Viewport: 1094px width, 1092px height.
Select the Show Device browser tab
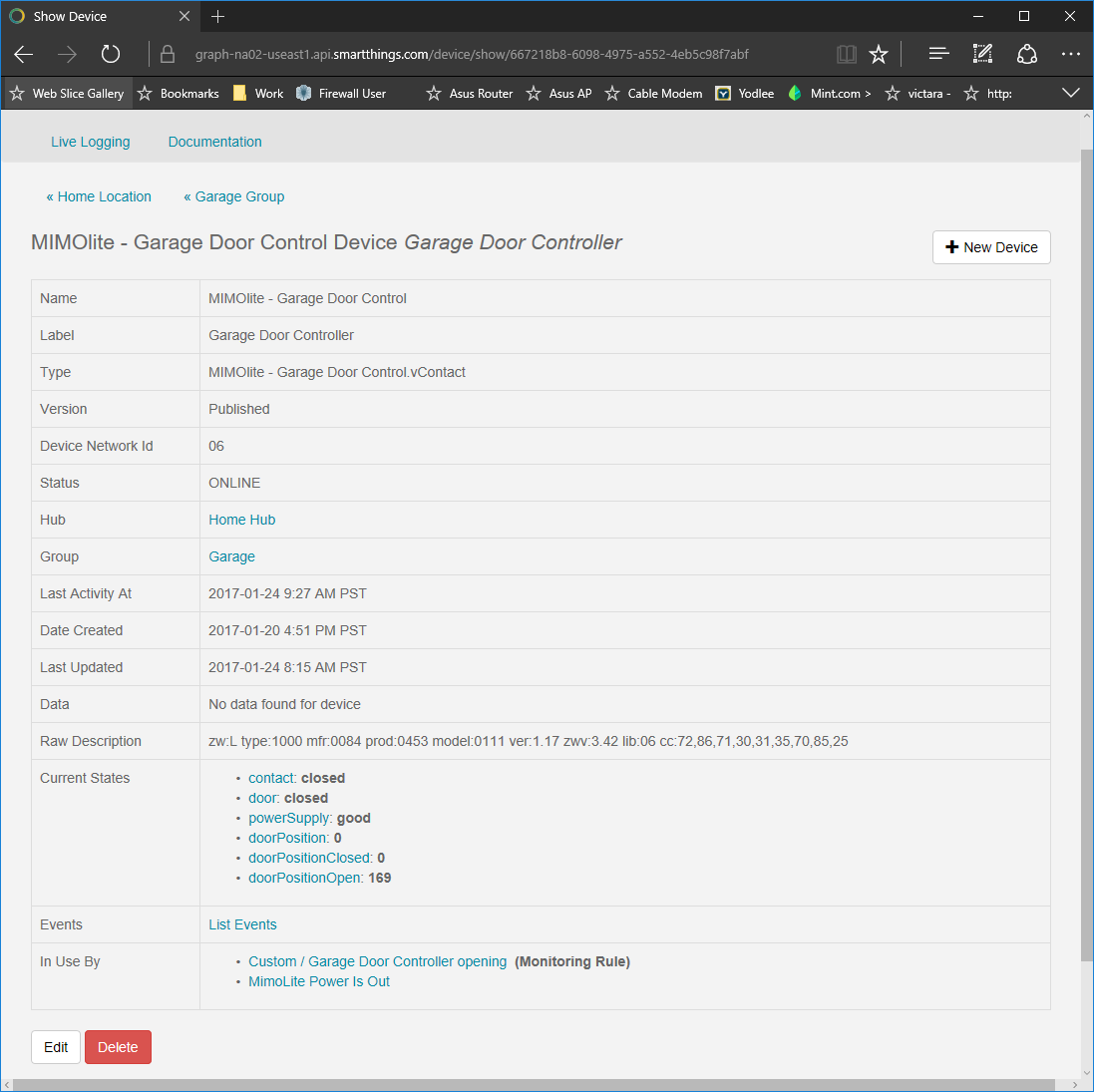[x=101, y=16]
